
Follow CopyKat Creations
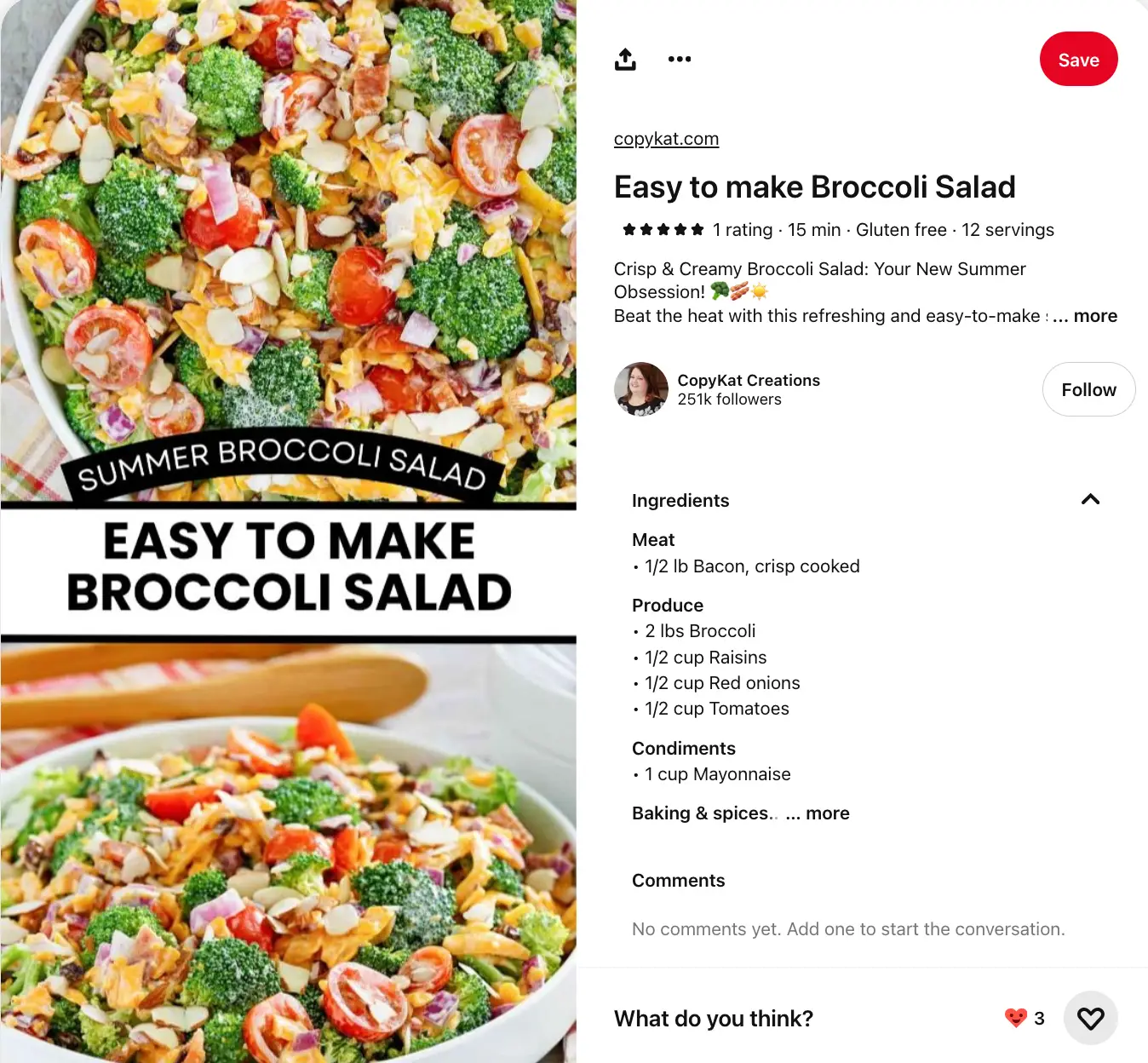[1088, 389]
